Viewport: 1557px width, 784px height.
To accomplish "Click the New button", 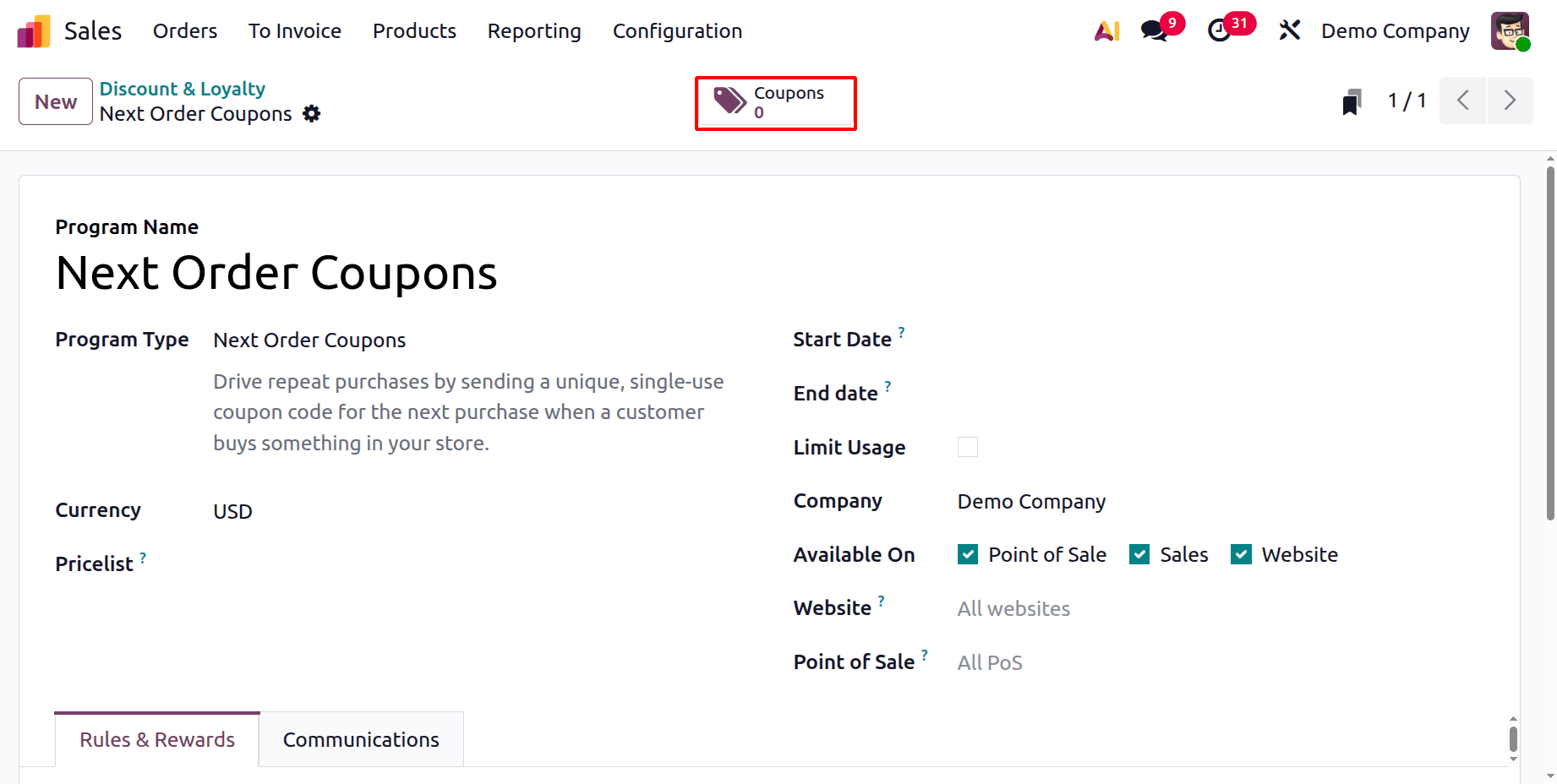I will [x=54, y=101].
